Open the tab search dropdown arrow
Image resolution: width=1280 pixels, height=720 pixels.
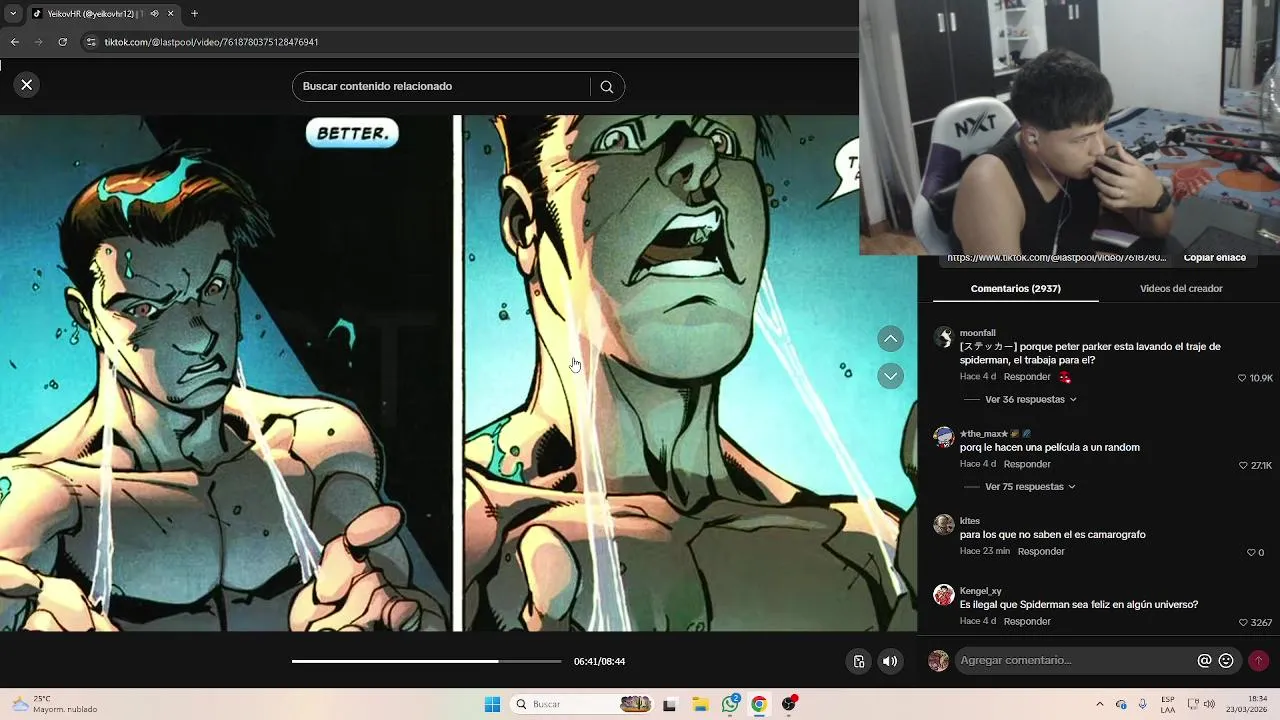[12, 14]
